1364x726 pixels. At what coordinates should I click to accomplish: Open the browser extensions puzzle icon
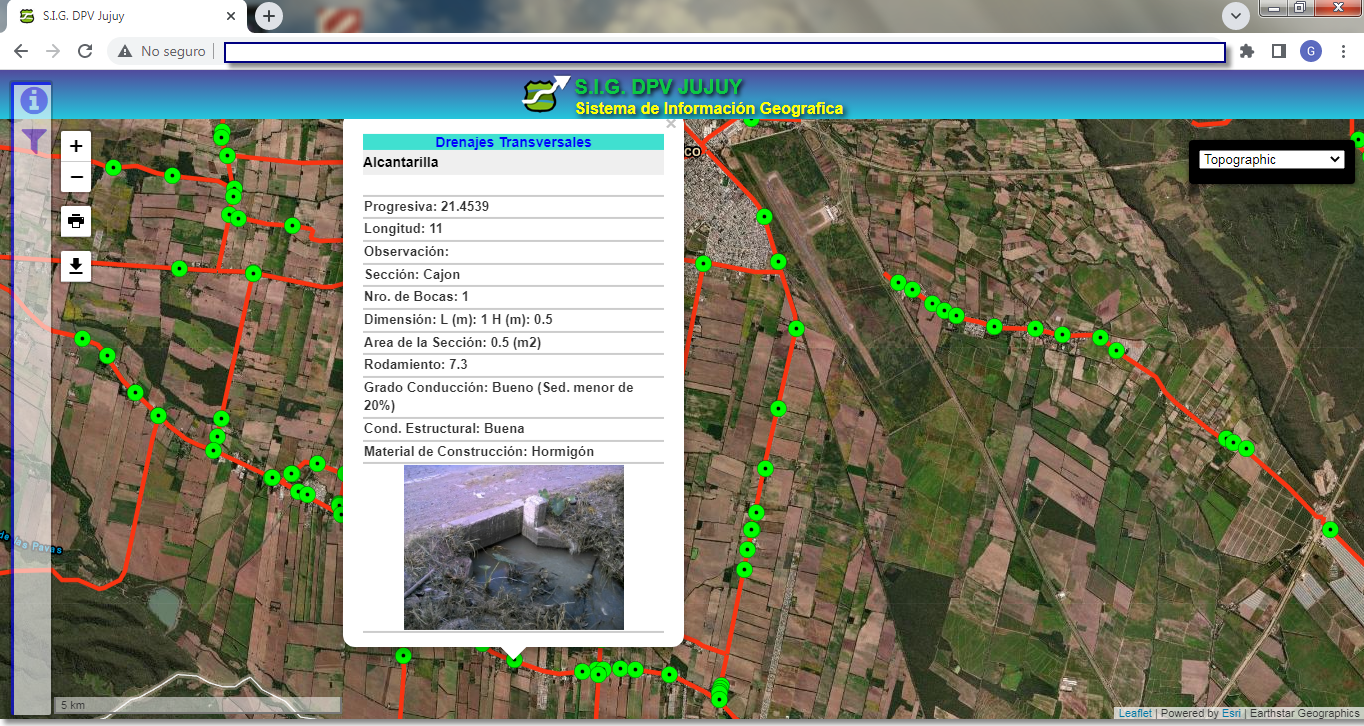coord(1247,51)
